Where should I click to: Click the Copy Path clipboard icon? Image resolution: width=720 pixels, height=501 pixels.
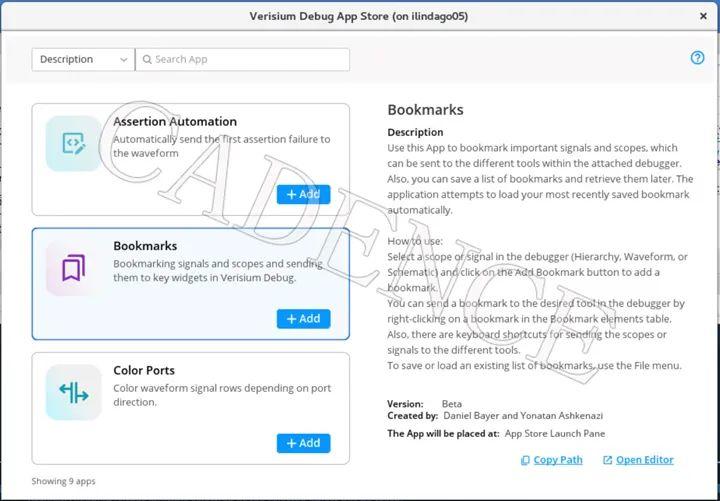pos(525,460)
